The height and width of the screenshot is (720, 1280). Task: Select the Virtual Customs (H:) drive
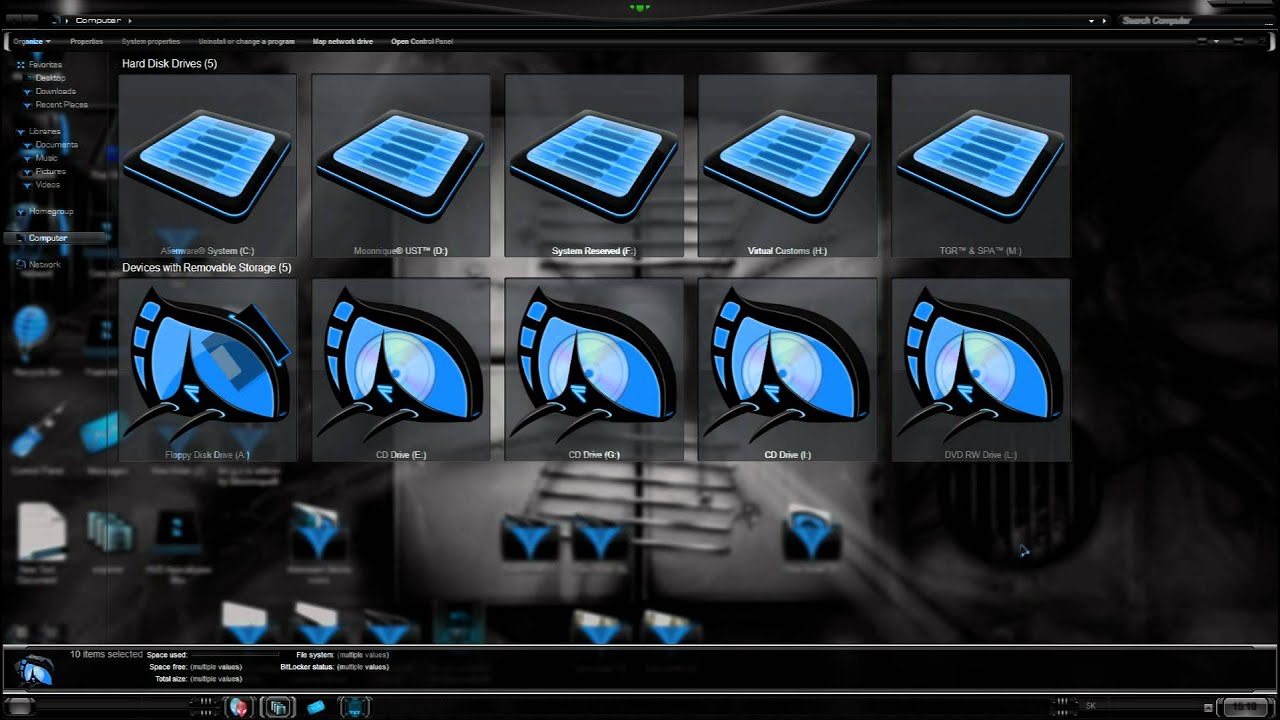[787, 166]
